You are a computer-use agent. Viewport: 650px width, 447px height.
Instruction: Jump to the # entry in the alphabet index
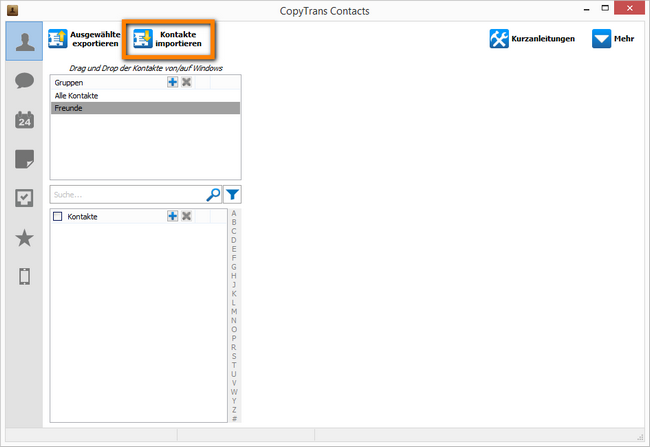point(234,419)
